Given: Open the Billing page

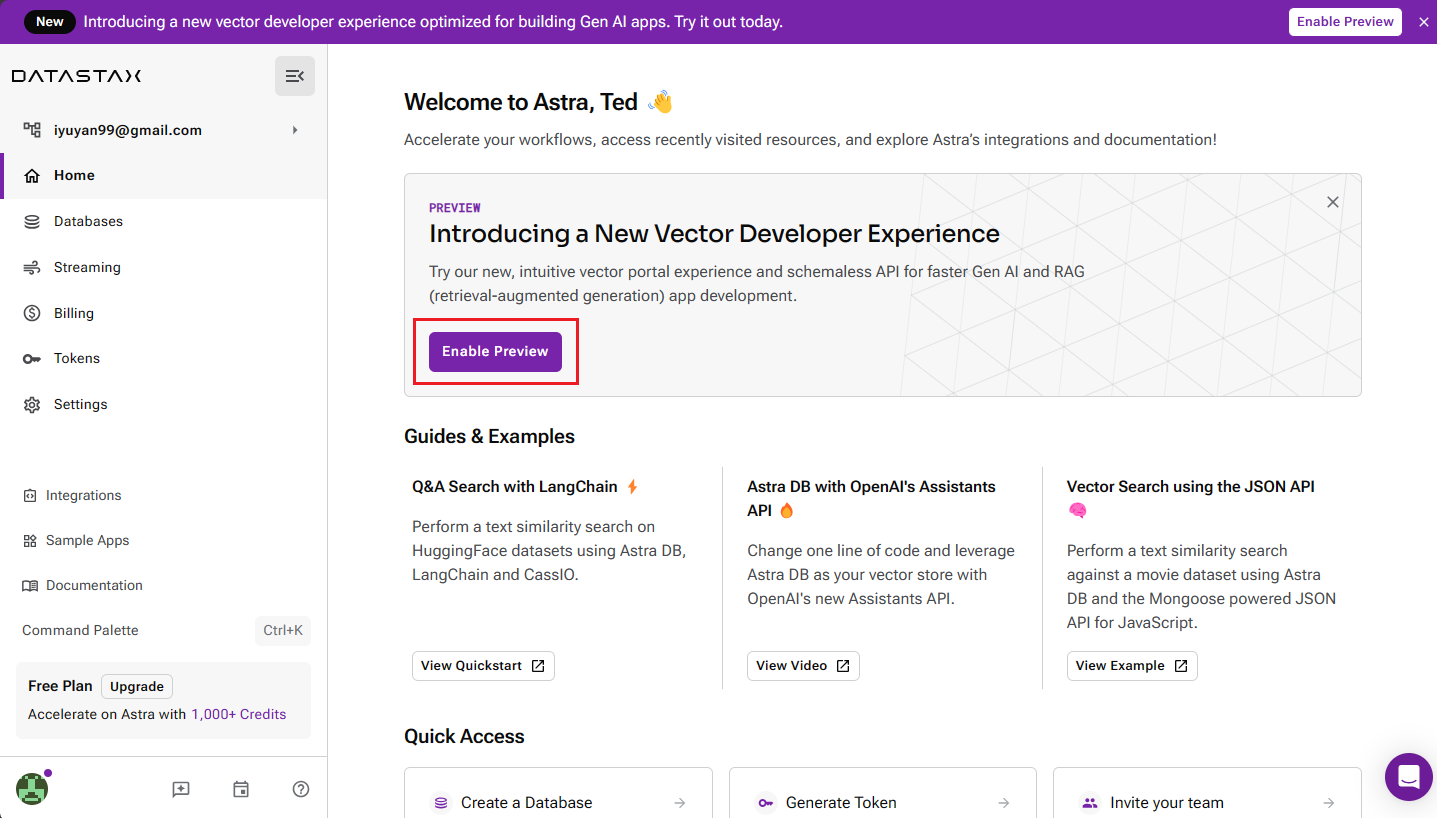Looking at the screenshot, I should coord(164,313).
